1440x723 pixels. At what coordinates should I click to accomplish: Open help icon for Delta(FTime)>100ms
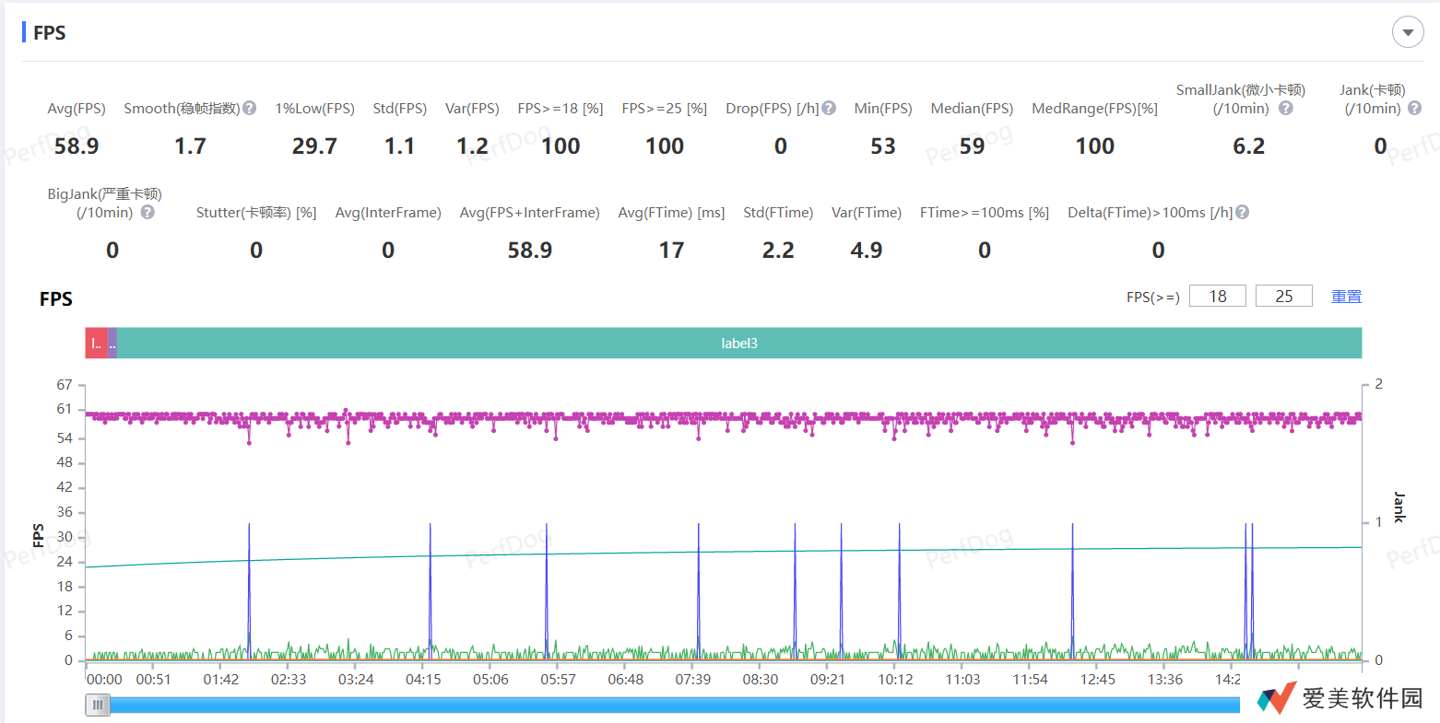click(x=1242, y=212)
